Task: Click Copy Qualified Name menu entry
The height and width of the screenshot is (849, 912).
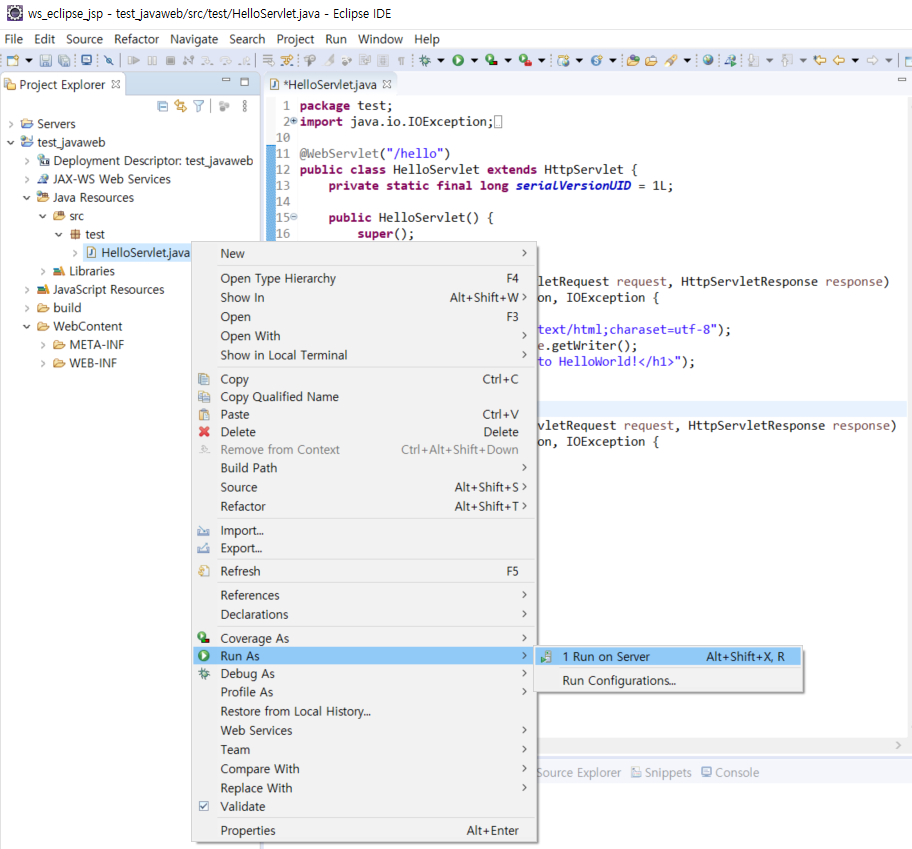Action: (x=364, y=397)
